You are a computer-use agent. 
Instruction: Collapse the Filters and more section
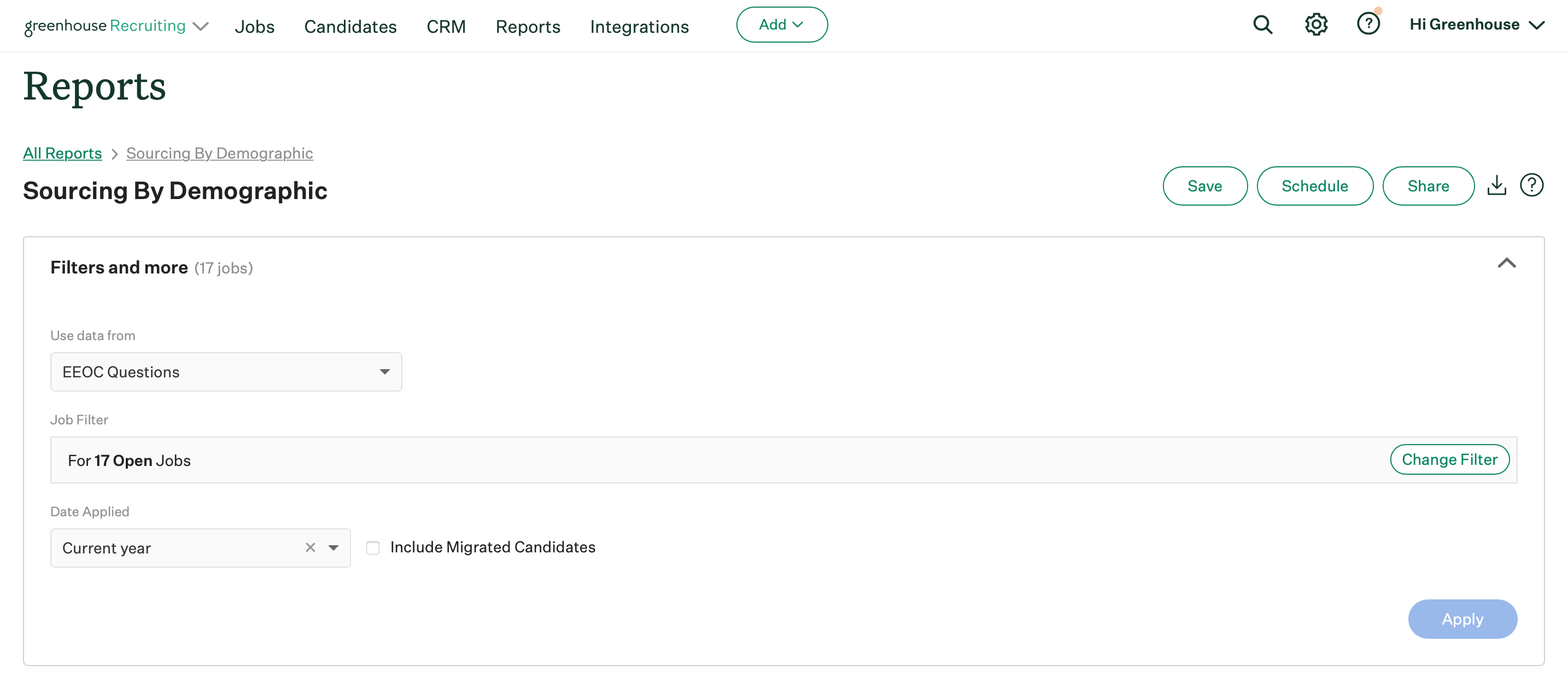pyautogui.click(x=1507, y=263)
